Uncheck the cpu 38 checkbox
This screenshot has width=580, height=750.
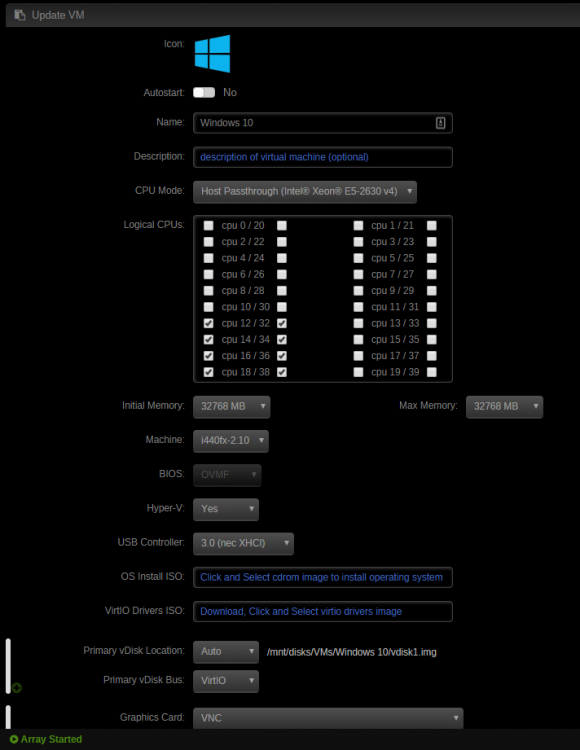pyautogui.click(x=282, y=372)
